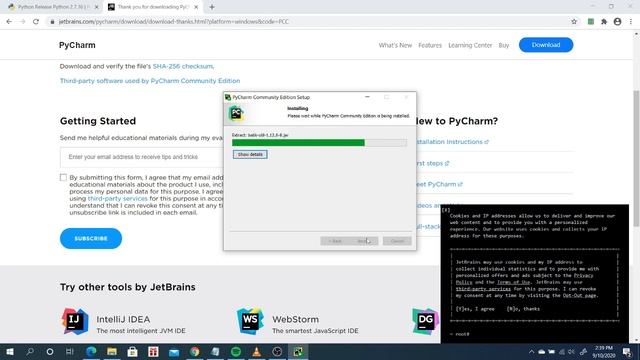Open the Meet PyCharm link
Screen dimensions: 640x360
point(439,184)
